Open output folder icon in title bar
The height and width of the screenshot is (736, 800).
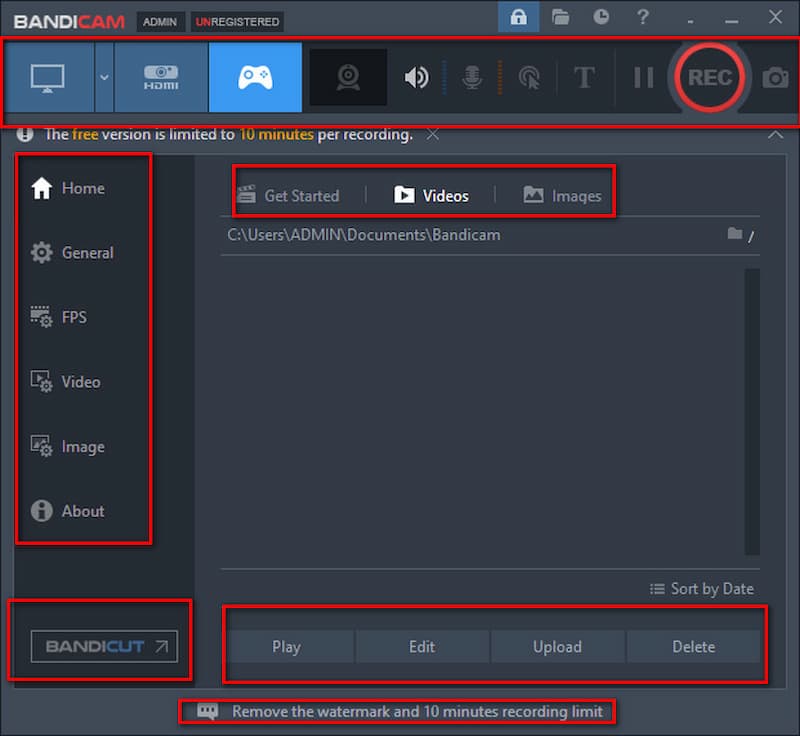click(560, 17)
